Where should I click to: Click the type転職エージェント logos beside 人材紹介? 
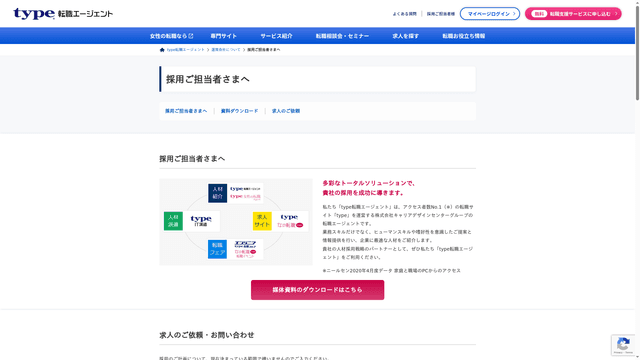pos(245,193)
